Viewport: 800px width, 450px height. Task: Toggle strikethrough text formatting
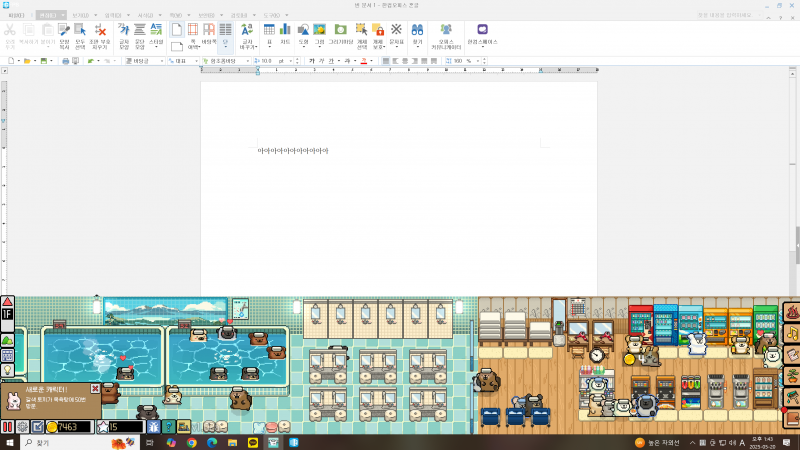[x=347, y=61]
